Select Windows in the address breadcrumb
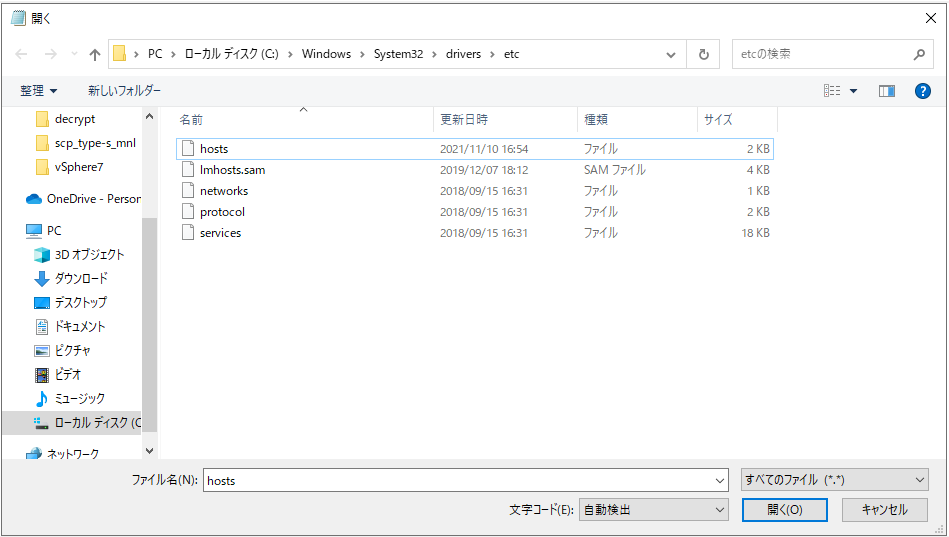Viewport: 949px width, 537px height. (326, 54)
